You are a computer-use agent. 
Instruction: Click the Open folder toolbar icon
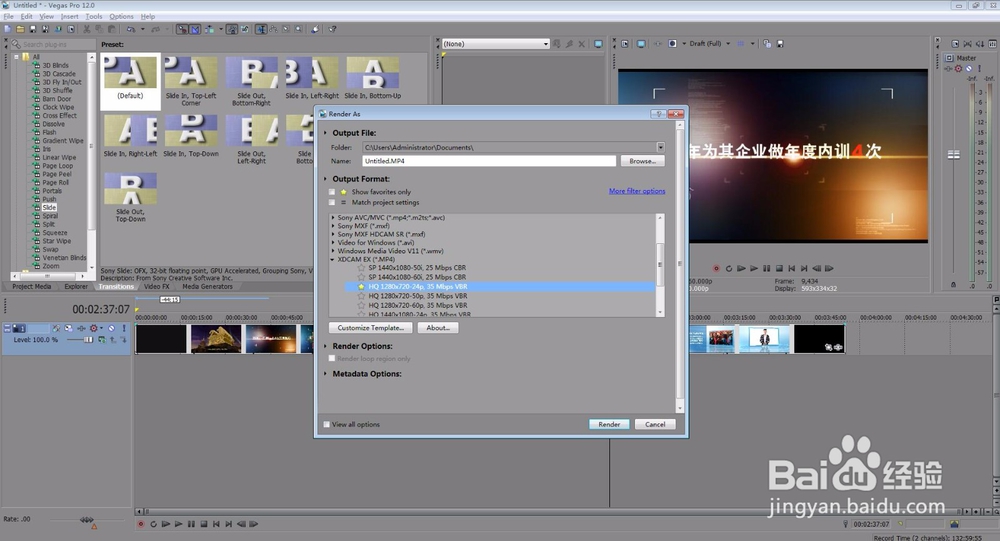(20, 29)
